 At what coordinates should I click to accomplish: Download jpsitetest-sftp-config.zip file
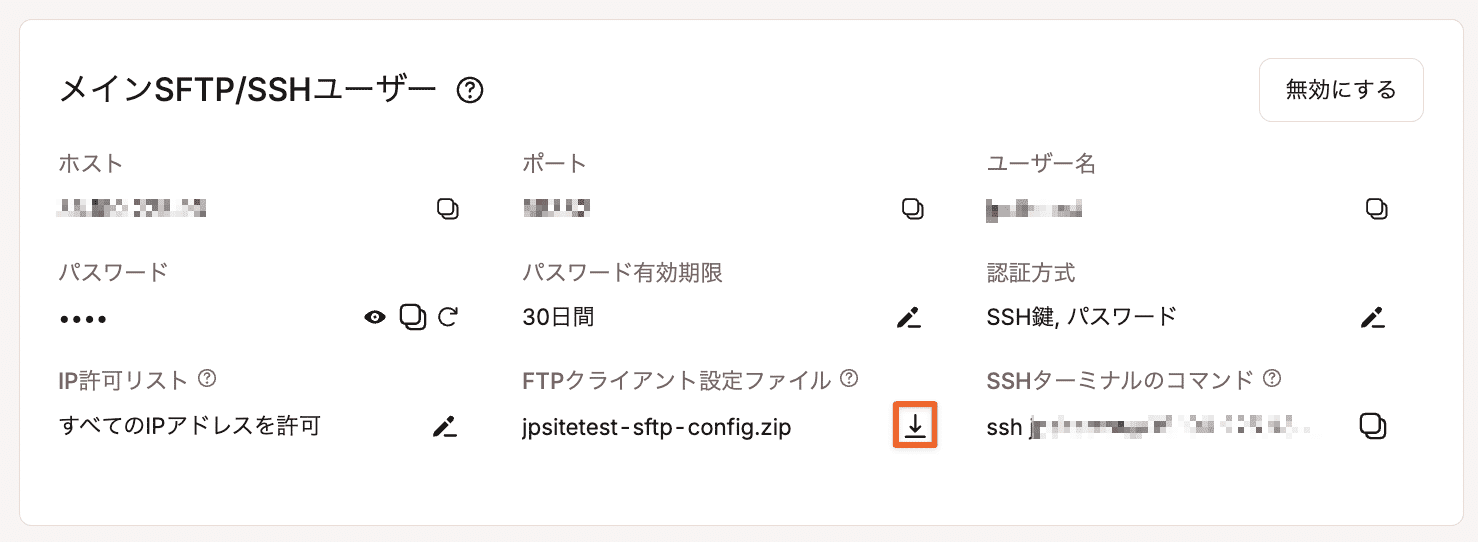(914, 426)
